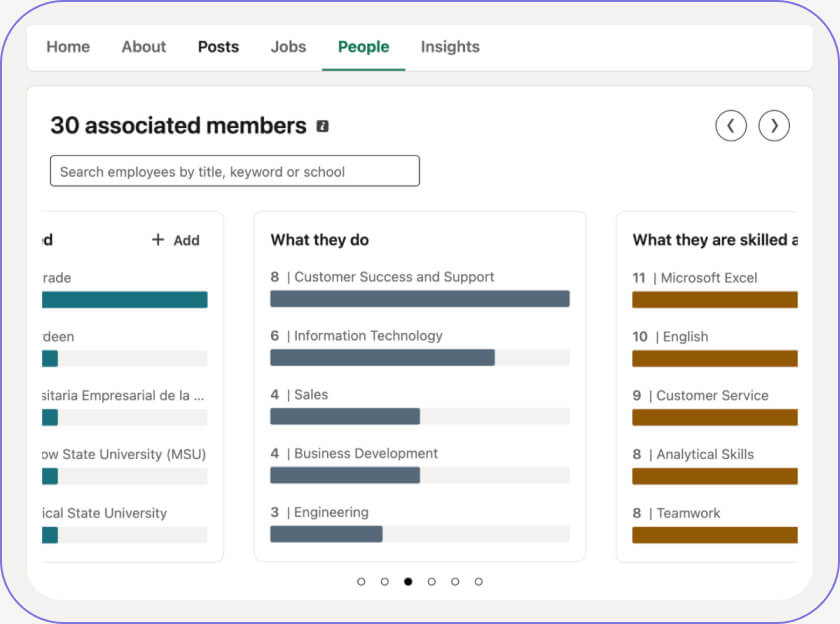Click the '30 associated members' heading
Image resolution: width=840 pixels, height=624 pixels.
[178, 126]
